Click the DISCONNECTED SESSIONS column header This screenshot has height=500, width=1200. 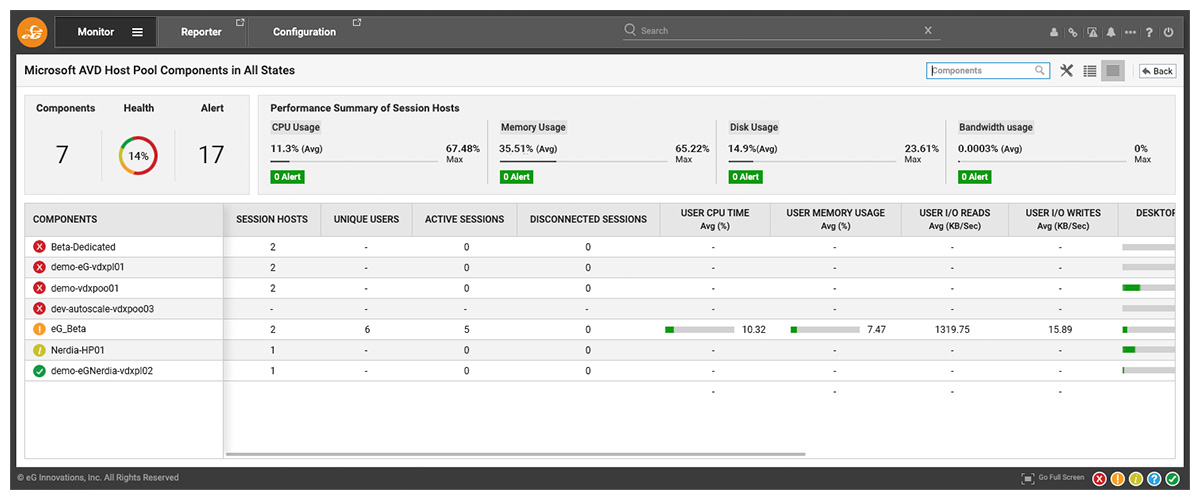click(588, 219)
